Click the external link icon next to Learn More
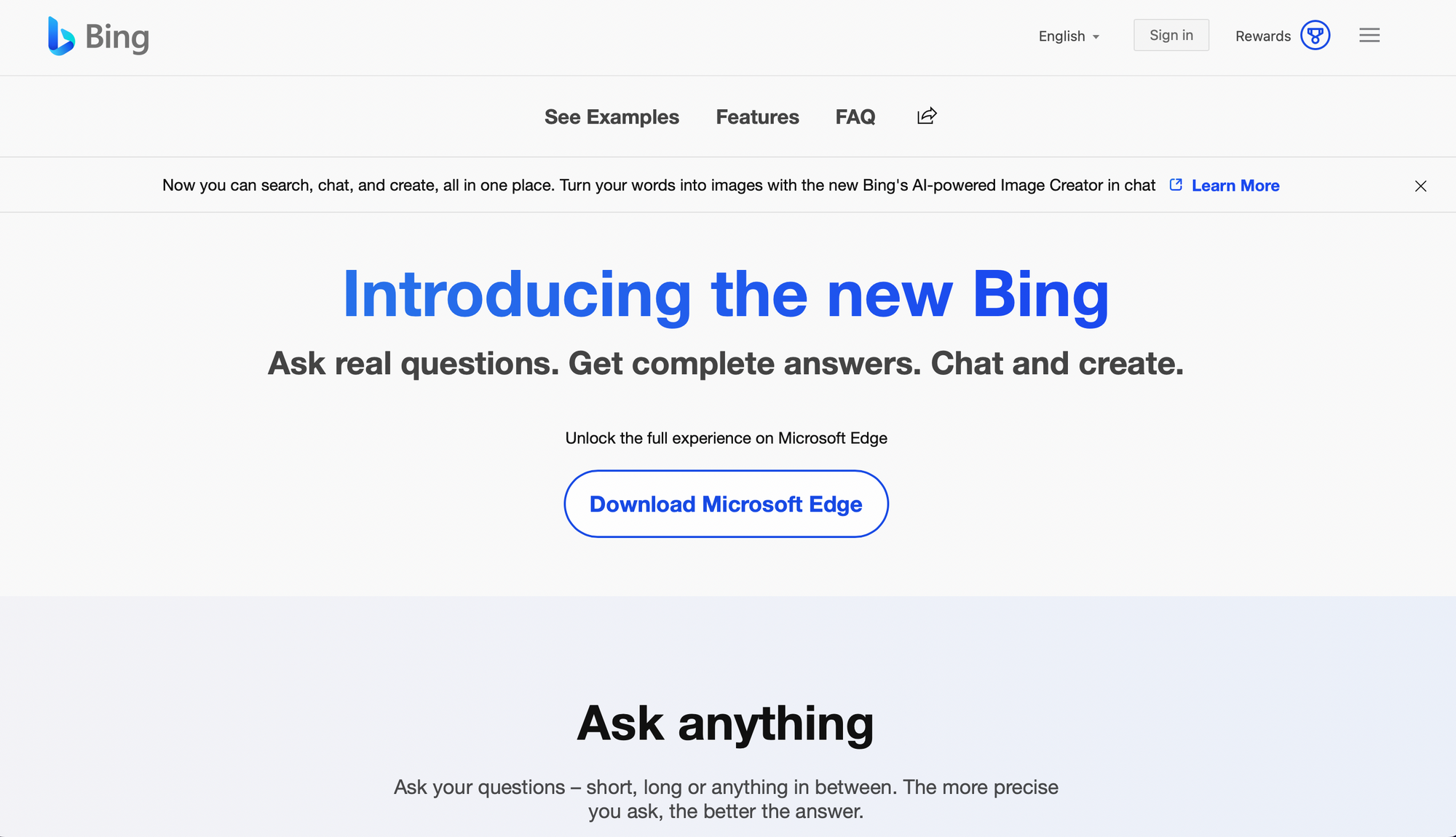1456x837 pixels. pos(1175,184)
